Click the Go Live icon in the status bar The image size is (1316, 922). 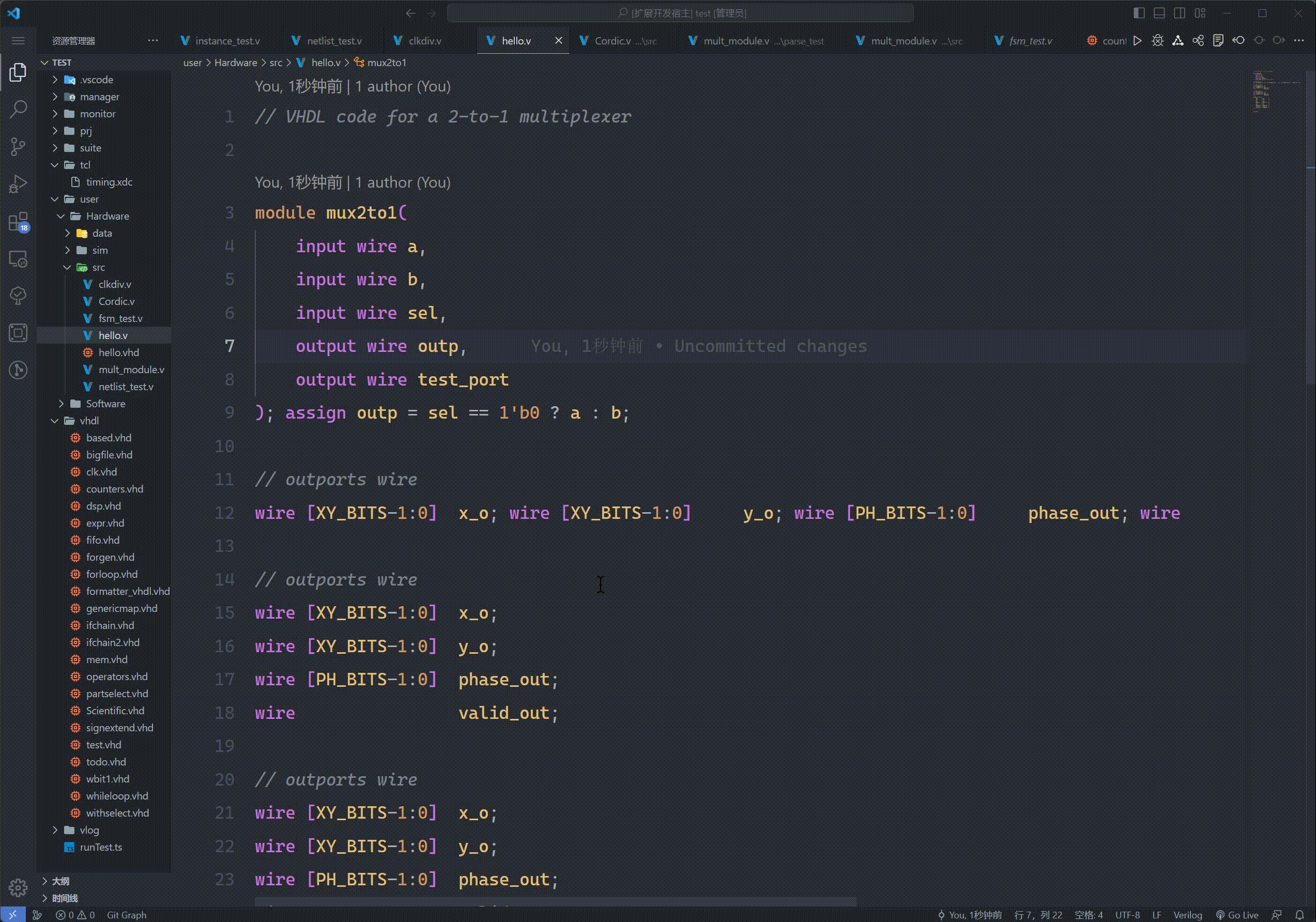[1236, 915]
